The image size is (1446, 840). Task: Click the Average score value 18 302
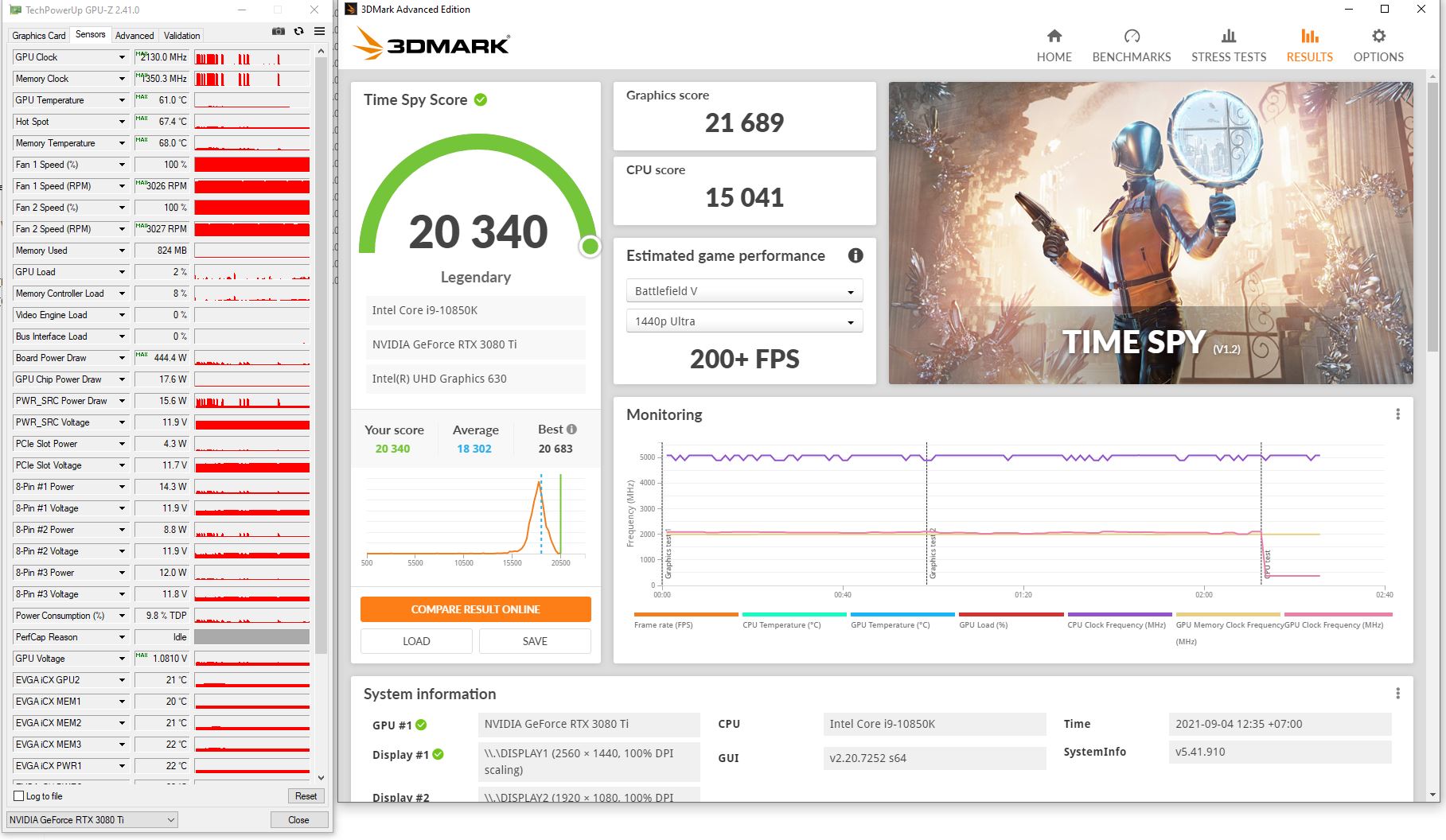(474, 449)
